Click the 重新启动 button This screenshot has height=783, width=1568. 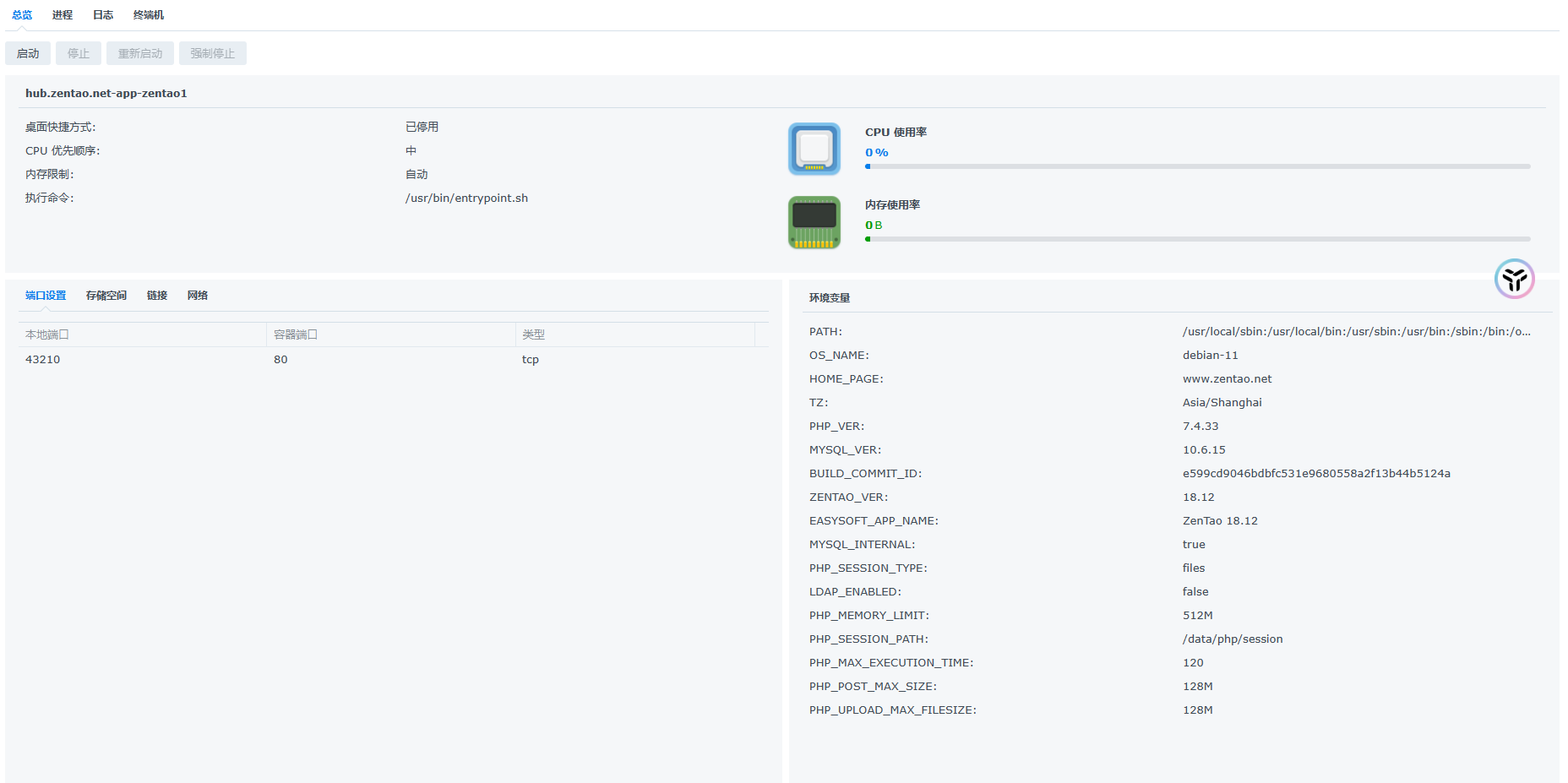click(140, 53)
